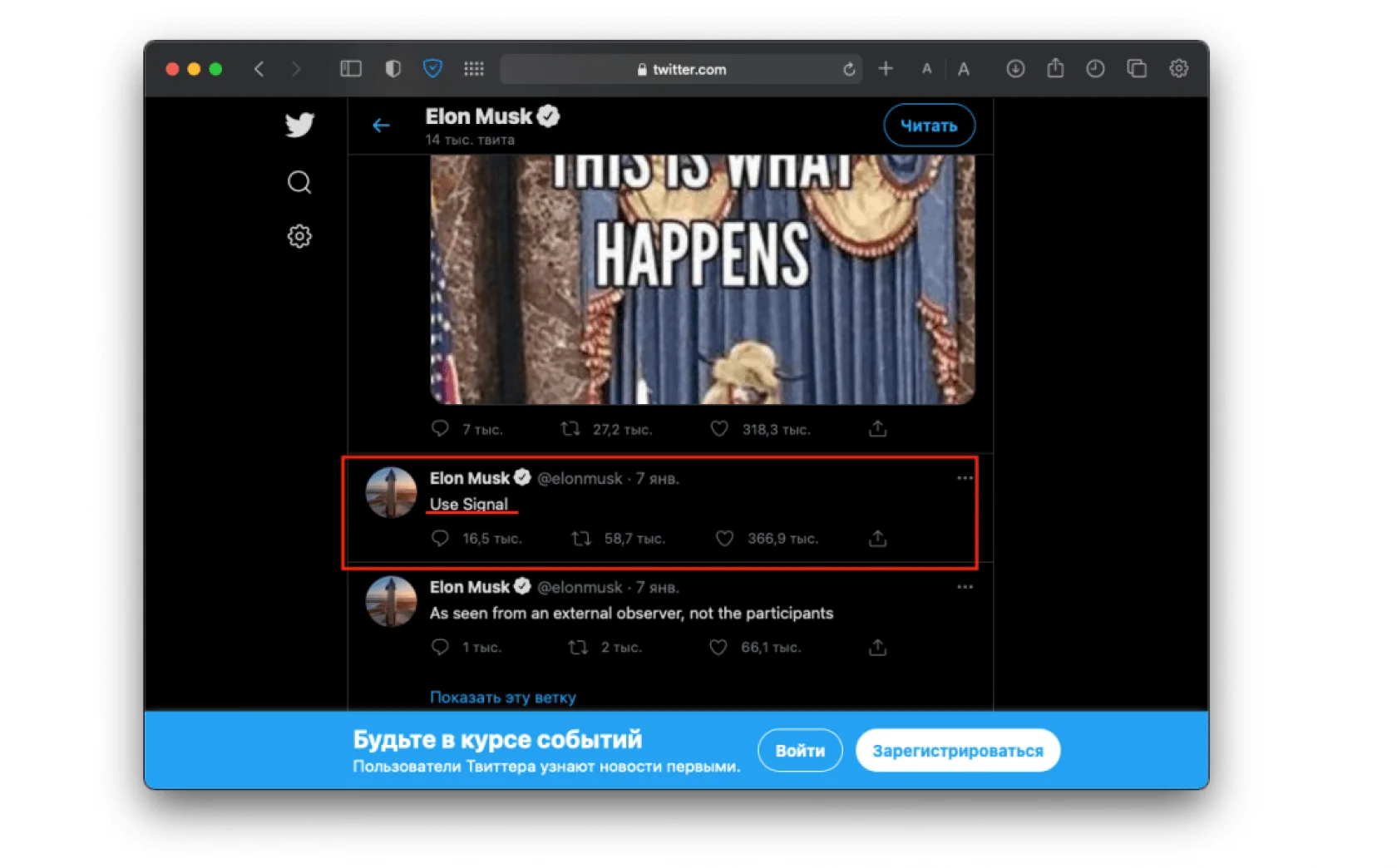
Task: Focus the twitter.com address bar
Action: click(680, 69)
